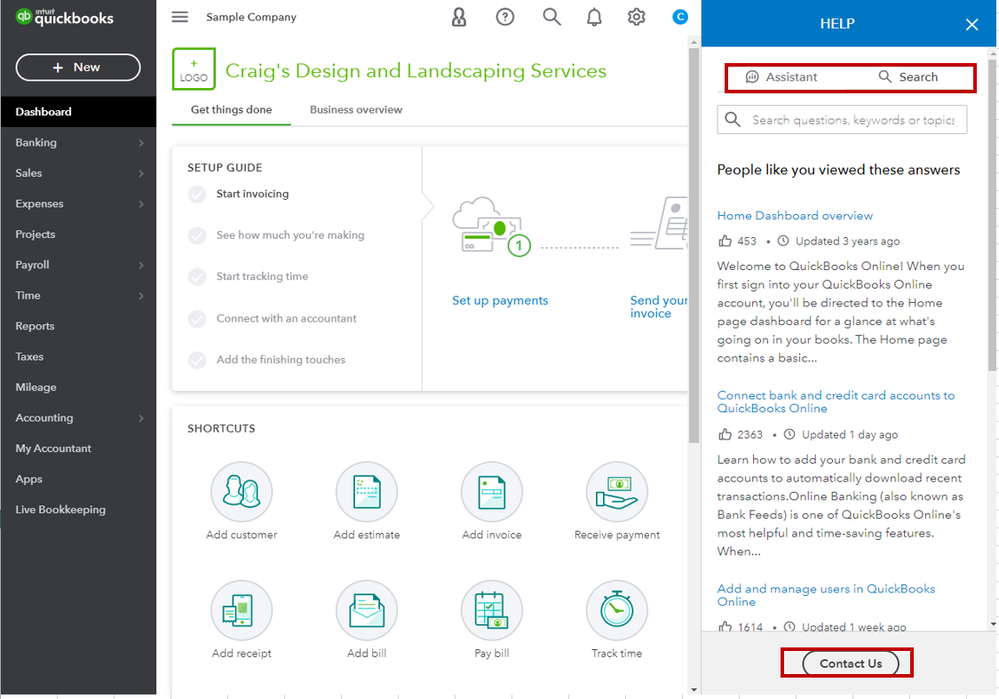This screenshot has height=699, width=999.
Task: Switch to the Get things done tab
Action: (x=231, y=110)
